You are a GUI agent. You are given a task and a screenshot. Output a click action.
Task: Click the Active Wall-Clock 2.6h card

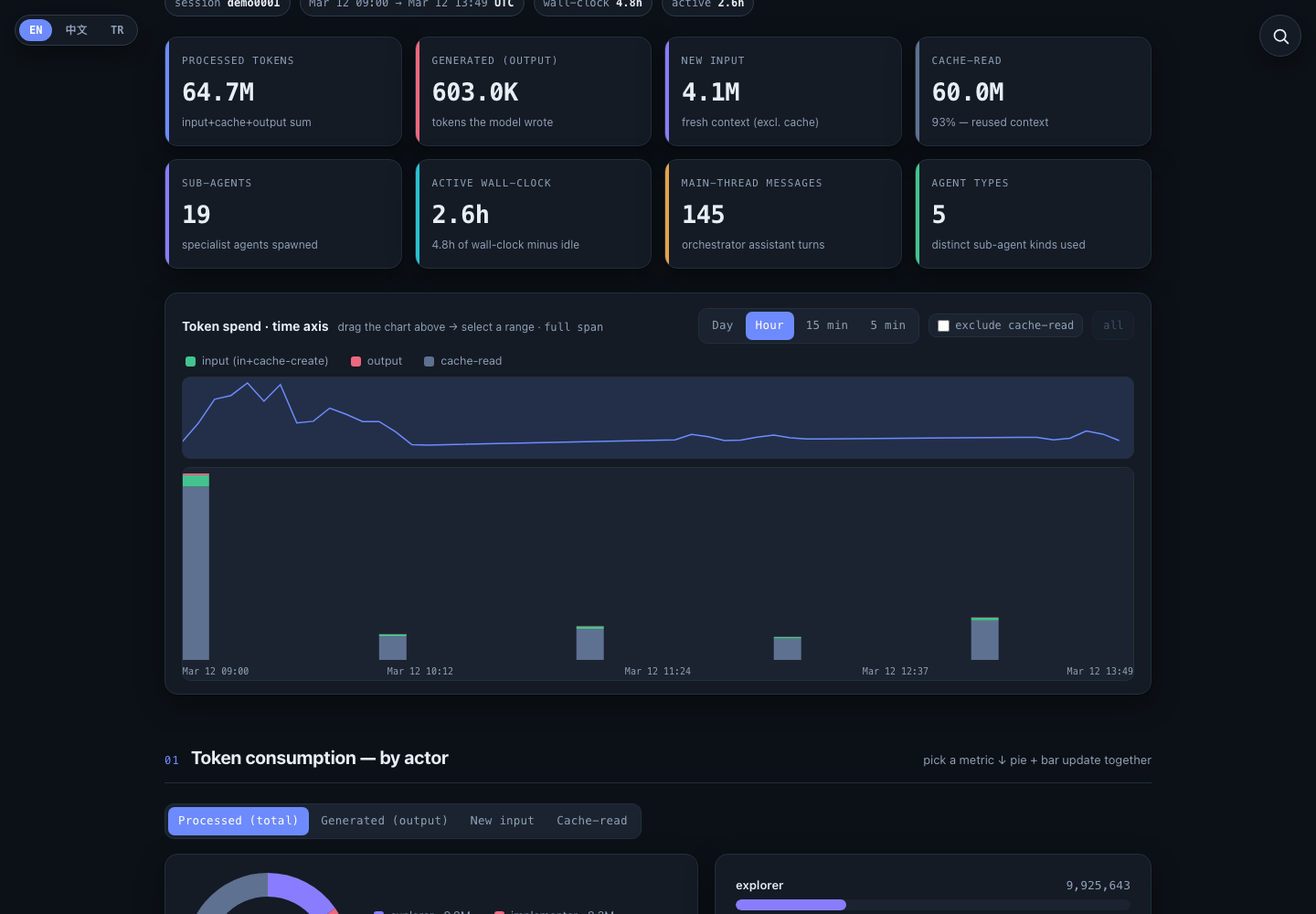pos(533,214)
